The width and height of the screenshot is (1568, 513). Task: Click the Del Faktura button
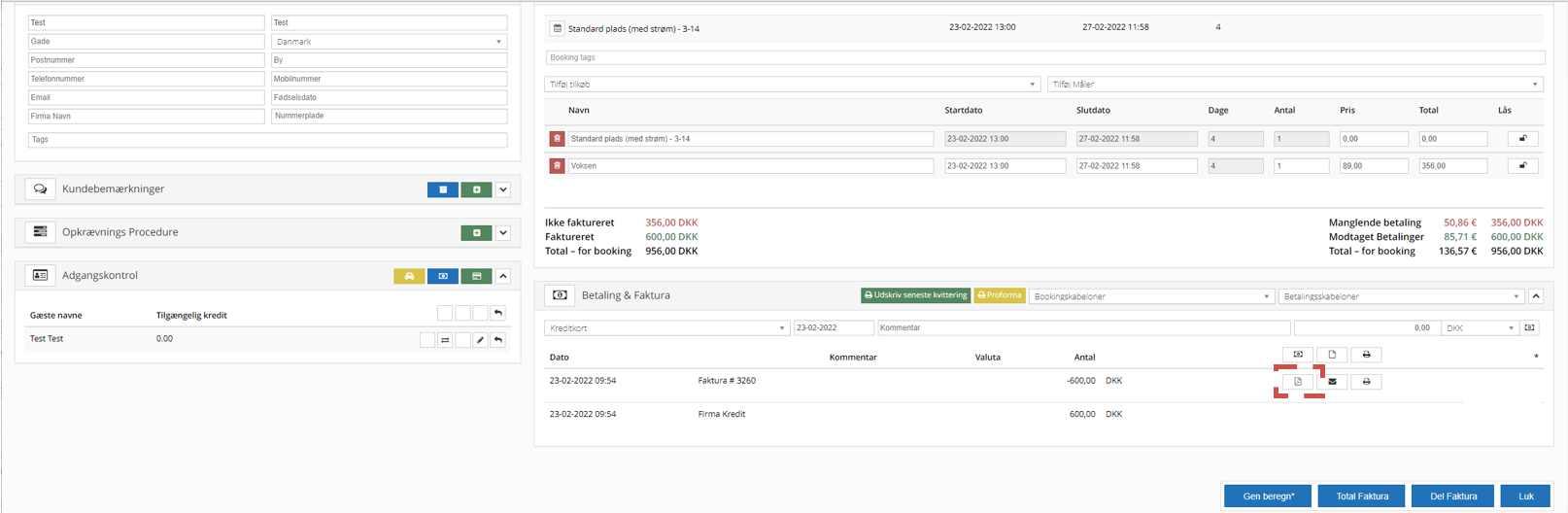1453,496
